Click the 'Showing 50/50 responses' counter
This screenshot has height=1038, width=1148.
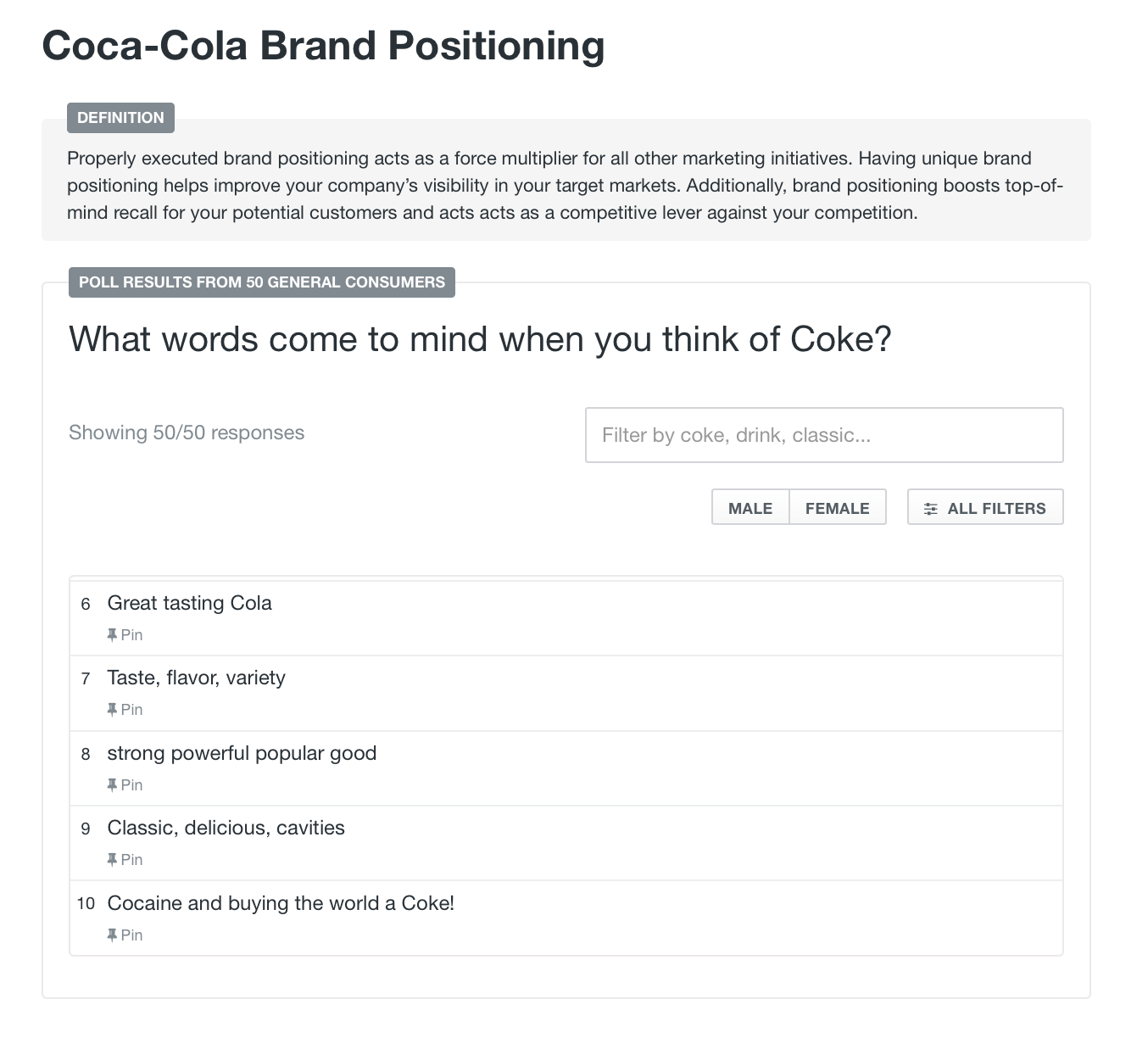[187, 432]
